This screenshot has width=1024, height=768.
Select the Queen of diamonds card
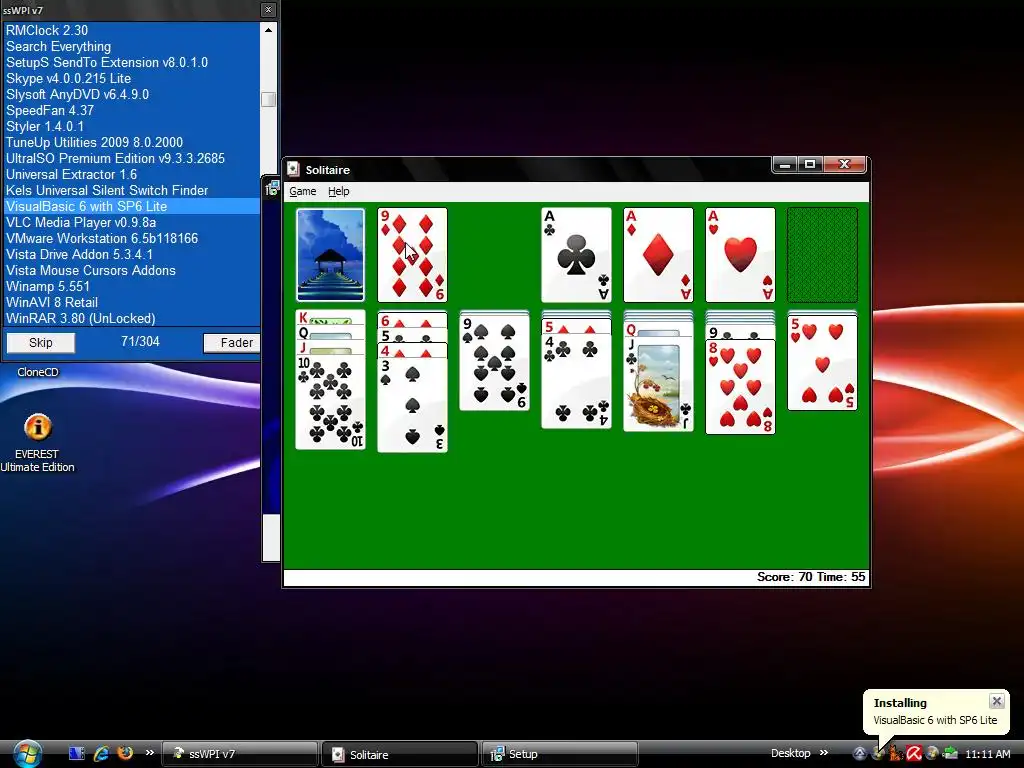(x=658, y=329)
